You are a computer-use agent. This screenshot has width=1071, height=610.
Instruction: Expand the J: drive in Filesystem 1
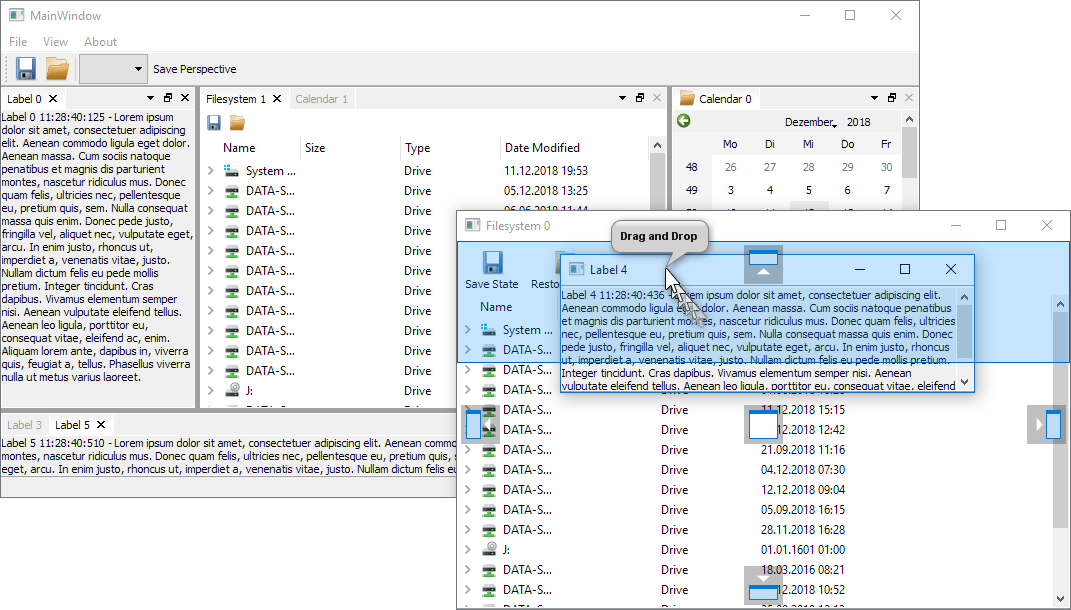pyautogui.click(x=211, y=391)
